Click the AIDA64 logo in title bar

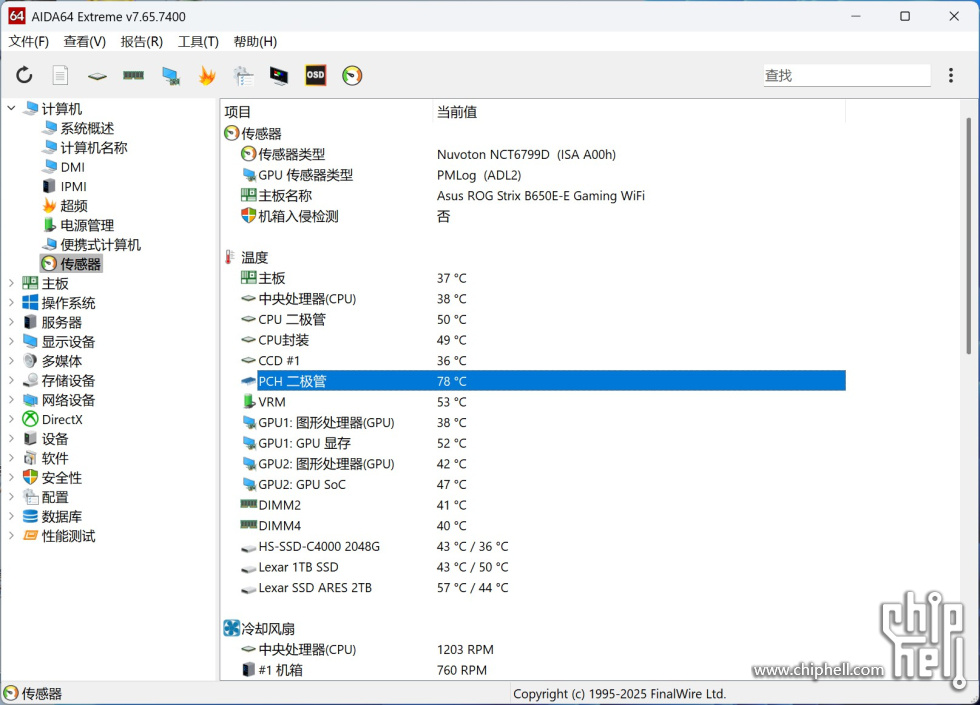click(17, 16)
